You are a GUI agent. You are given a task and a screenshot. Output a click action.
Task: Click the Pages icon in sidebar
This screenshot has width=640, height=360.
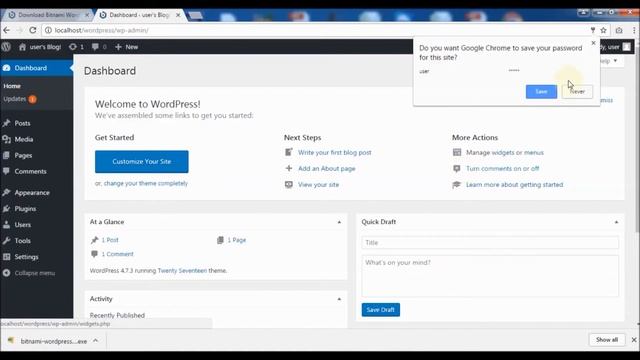6,155
